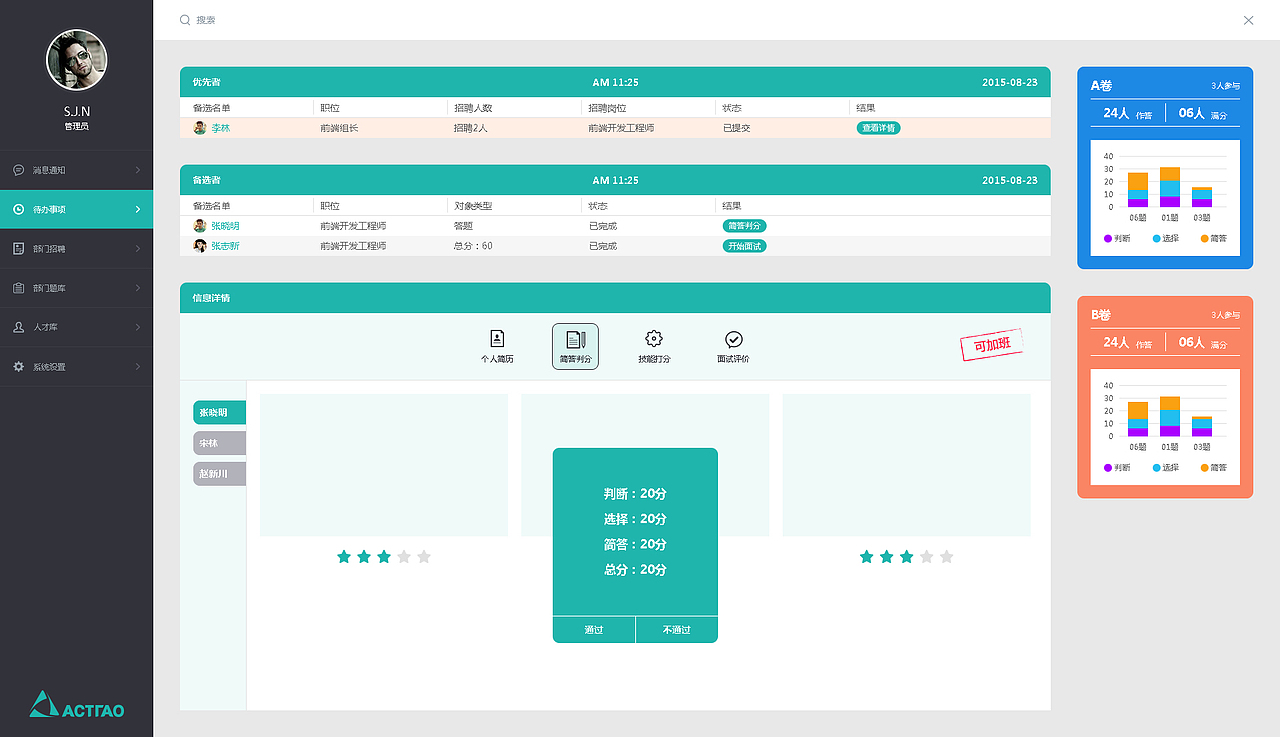Viewport: 1280px width, 737px height.
Task: Click 李林's avatar in priority list
Action: tap(200, 128)
